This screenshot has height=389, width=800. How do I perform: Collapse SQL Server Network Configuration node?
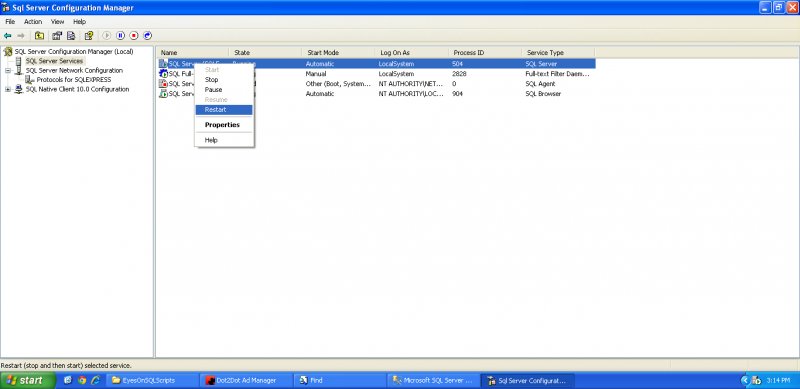8,70
